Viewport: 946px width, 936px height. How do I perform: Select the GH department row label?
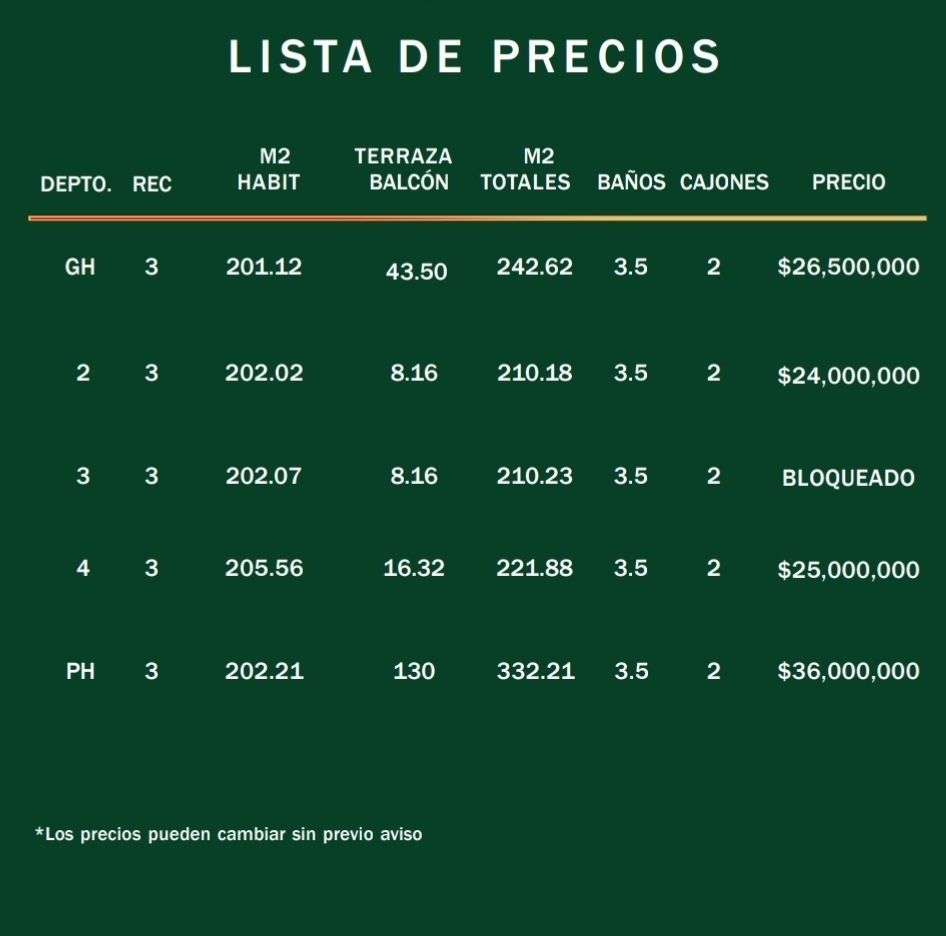(x=80, y=267)
